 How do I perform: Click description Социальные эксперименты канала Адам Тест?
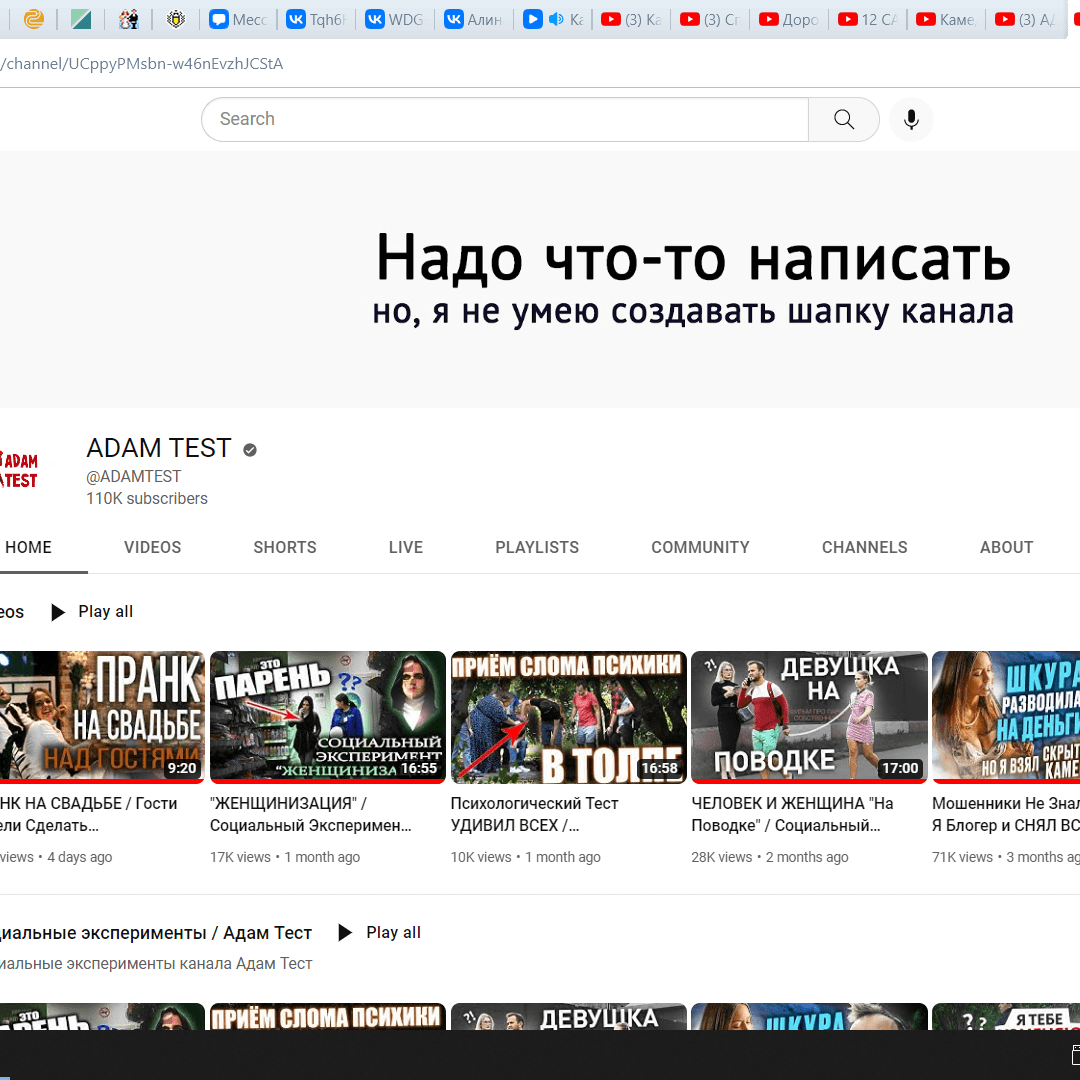click(x=156, y=964)
